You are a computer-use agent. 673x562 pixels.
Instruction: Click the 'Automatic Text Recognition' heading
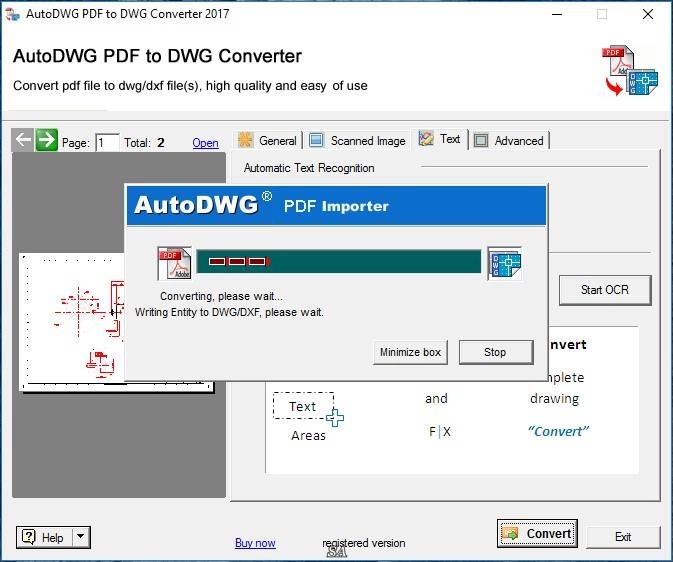click(x=309, y=168)
